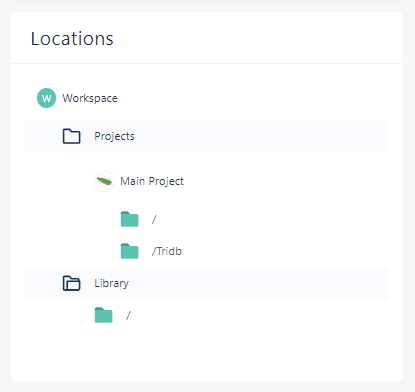Click the teal folder icon under Library
The width and height of the screenshot is (415, 392).
(104, 315)
